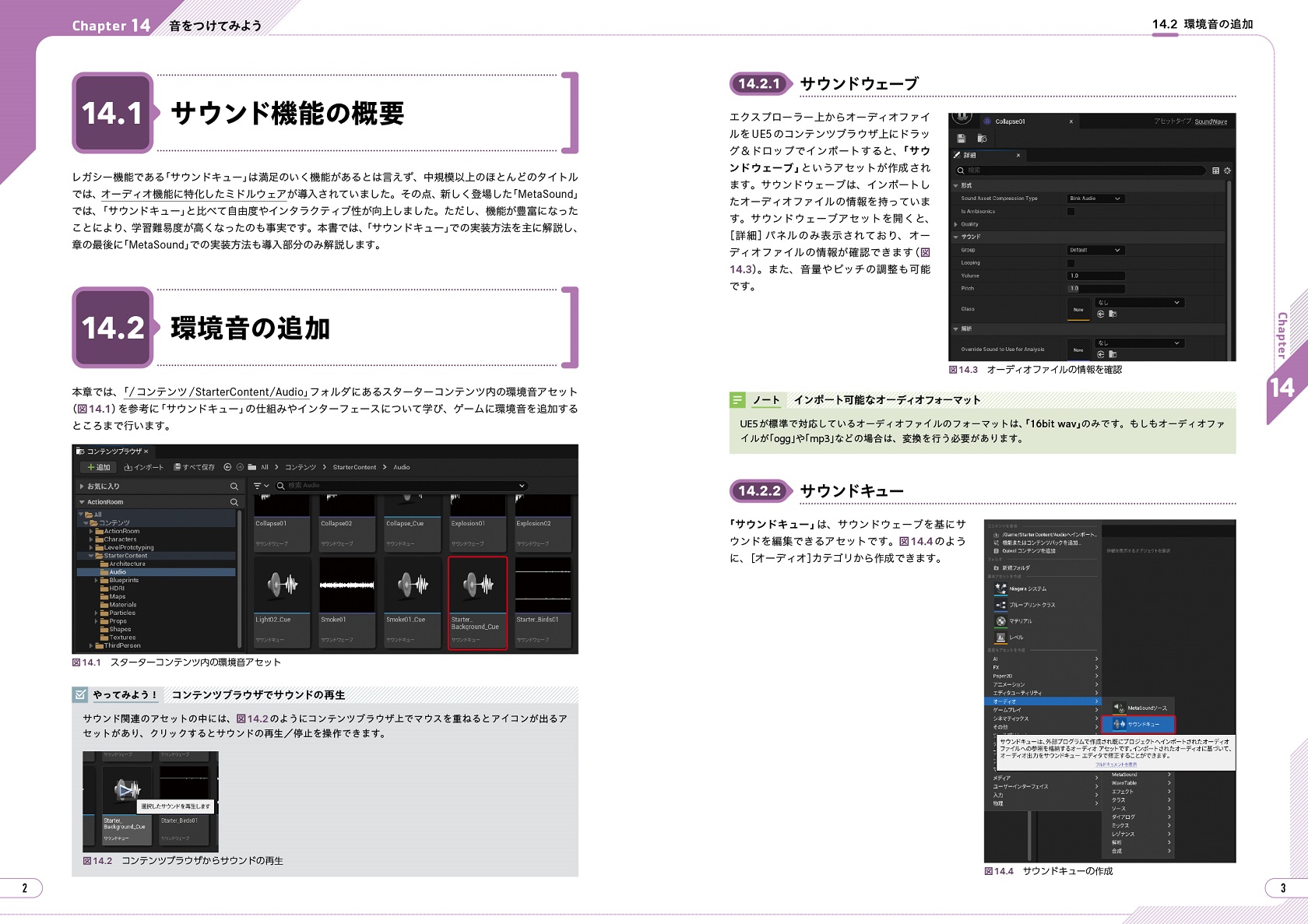Click the table view icon in details panel
The image size is (1308, 924).
[1215, 170]
